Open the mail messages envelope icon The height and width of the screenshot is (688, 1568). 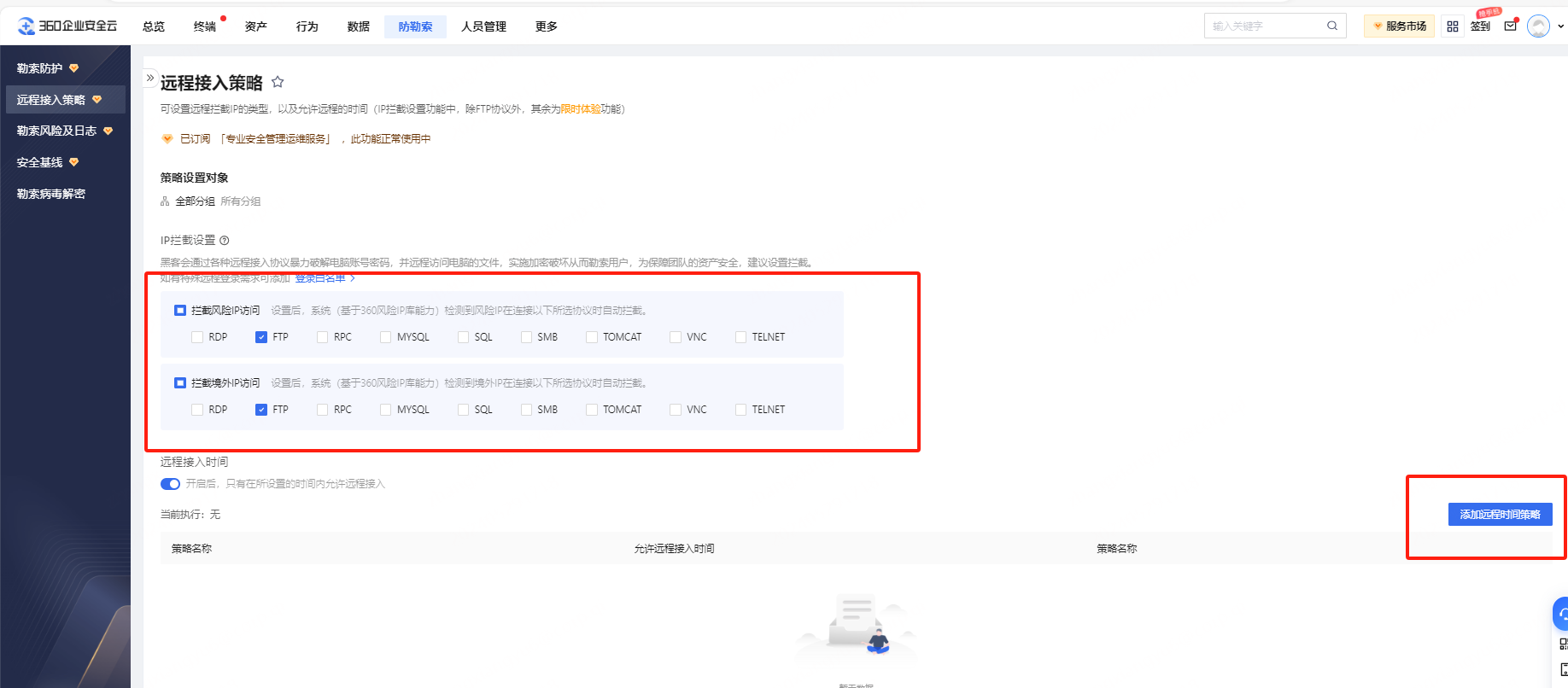[x=1510, y=26]
